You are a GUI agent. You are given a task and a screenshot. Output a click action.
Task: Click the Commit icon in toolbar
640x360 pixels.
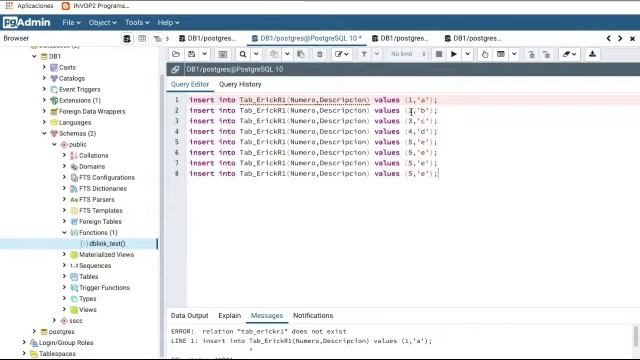pos(531,54)
